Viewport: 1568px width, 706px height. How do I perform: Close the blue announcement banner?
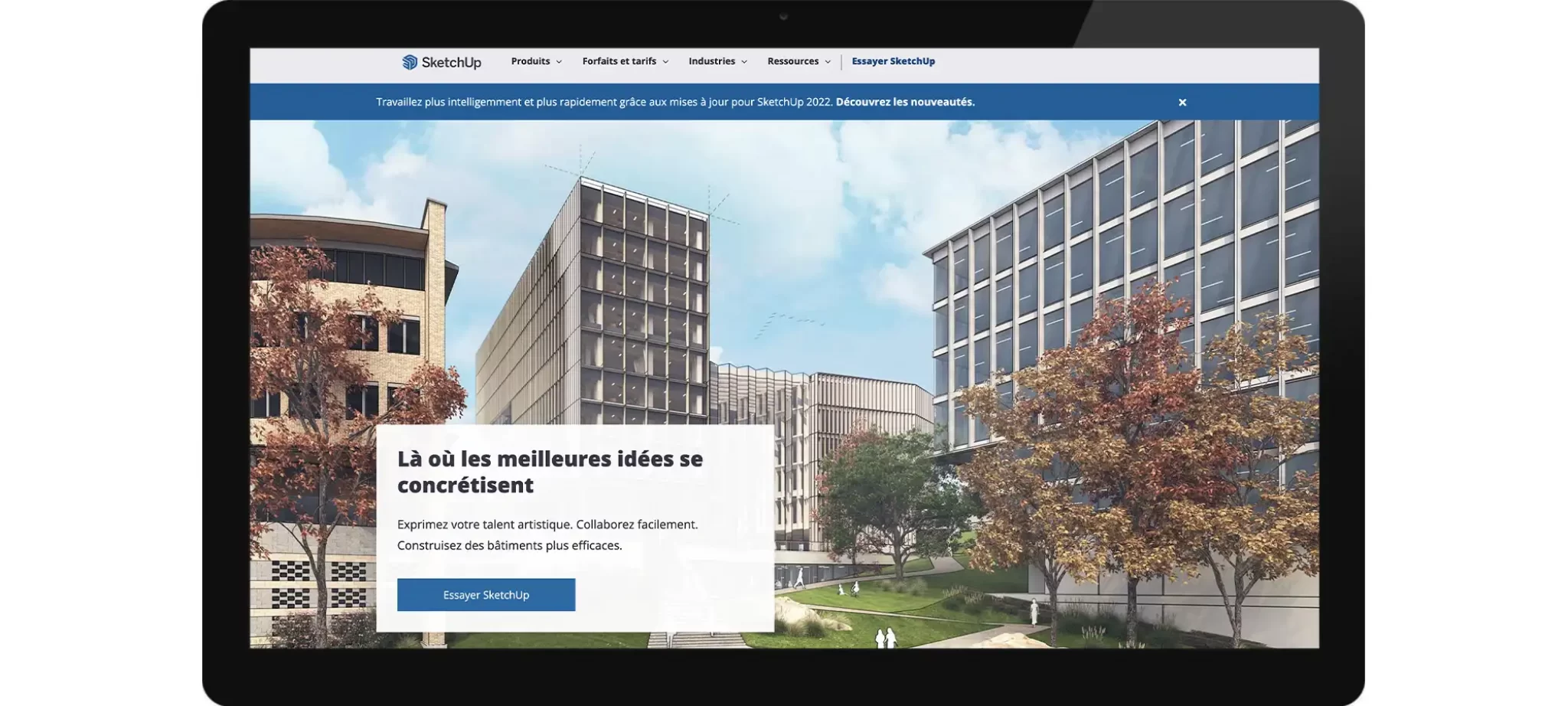coord(1182,102)
